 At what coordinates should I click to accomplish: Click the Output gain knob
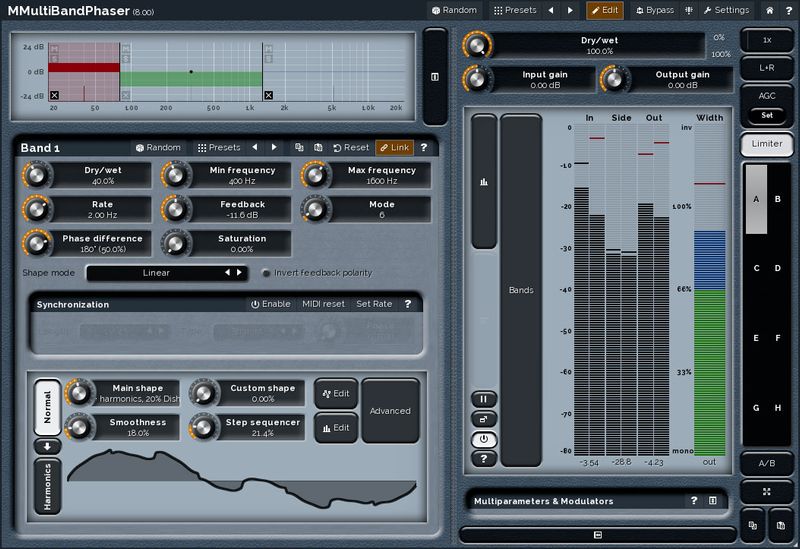pos(614,80)
